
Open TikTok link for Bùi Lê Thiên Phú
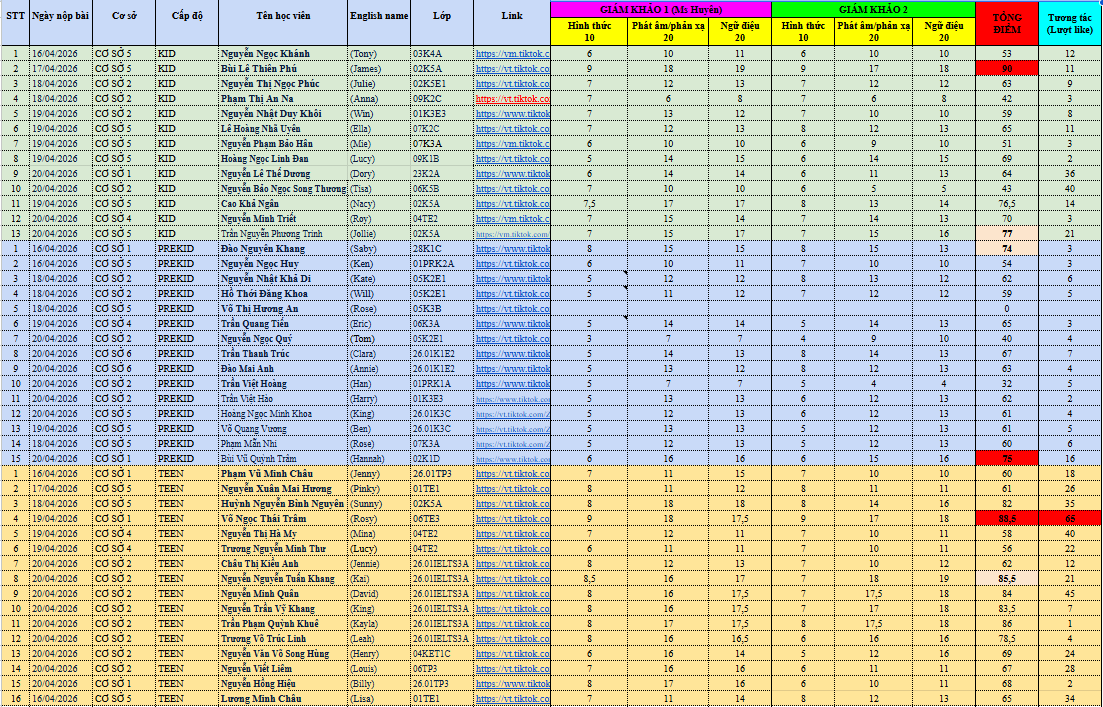point(512,69)
